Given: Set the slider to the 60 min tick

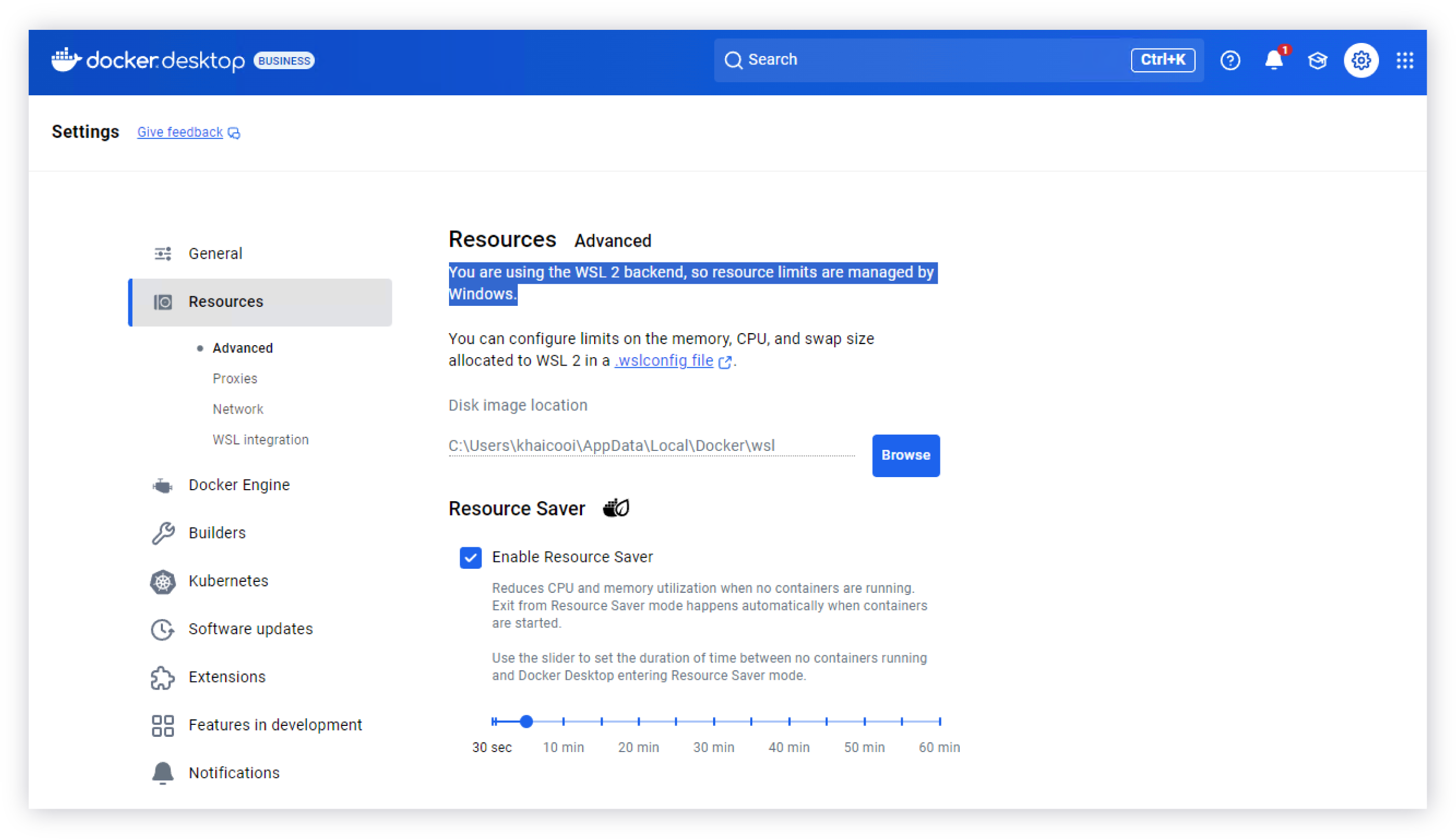Looking at the screenshot, I should [x=939, y=722].
